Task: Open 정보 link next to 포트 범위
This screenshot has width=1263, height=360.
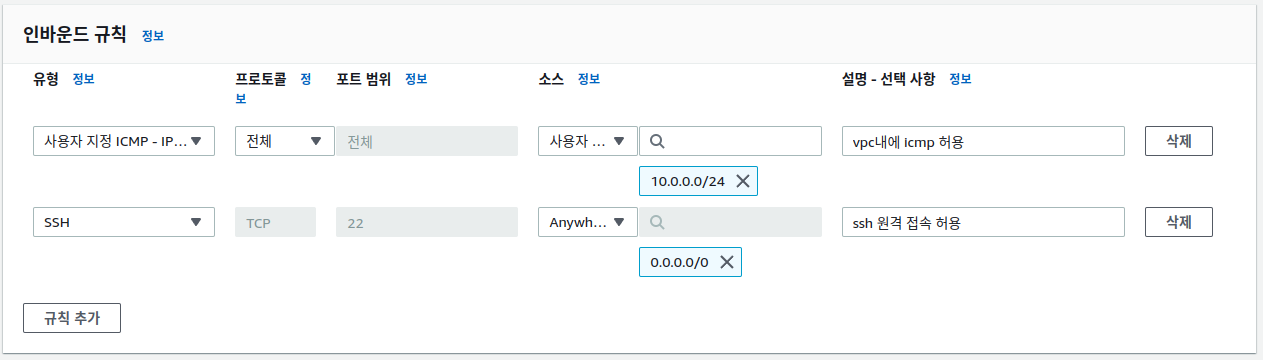Action: 416,79
